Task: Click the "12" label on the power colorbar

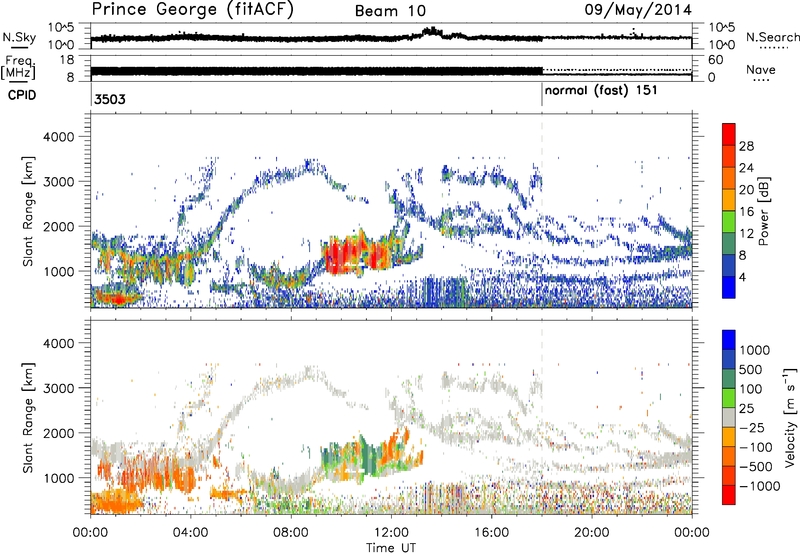Action: coord(746,234)
